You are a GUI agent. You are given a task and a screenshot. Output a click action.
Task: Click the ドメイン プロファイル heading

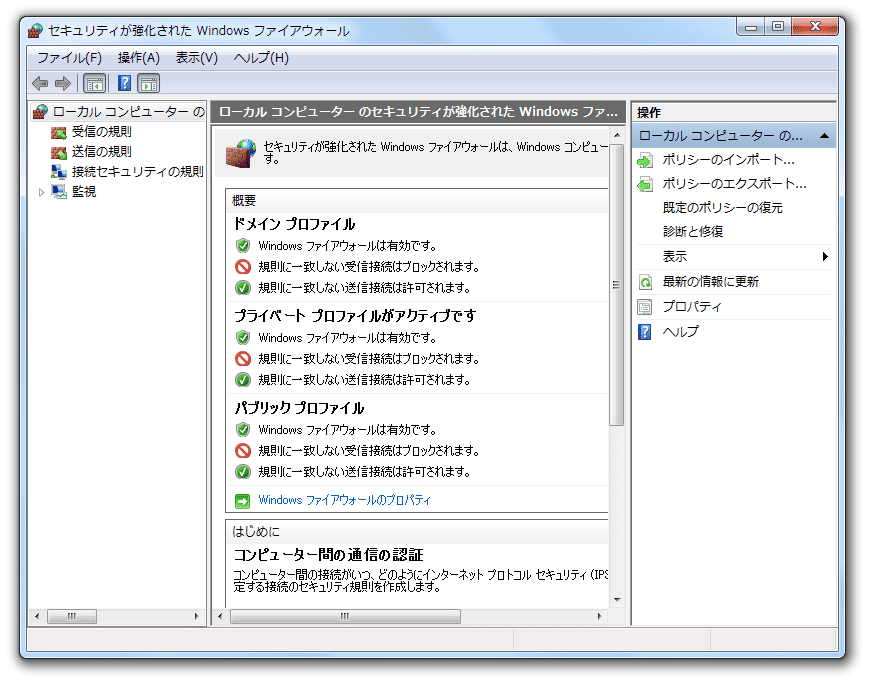(x=294, y=224)
